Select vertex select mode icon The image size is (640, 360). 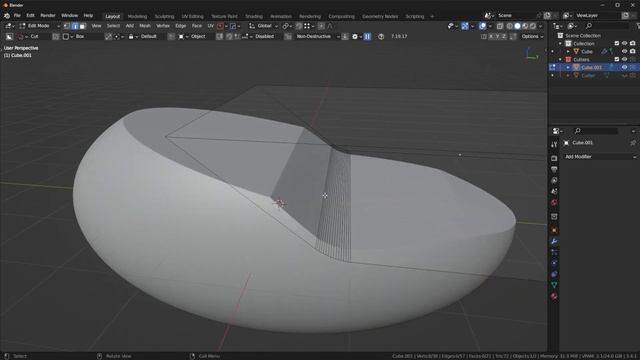tap(67, 26)
